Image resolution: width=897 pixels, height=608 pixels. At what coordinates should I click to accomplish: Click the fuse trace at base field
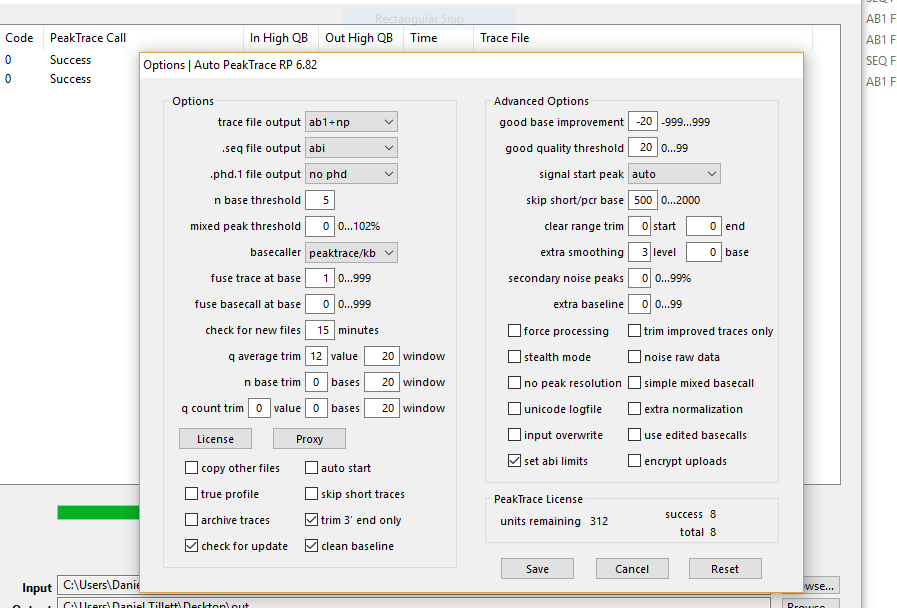[x=320, y=278]
